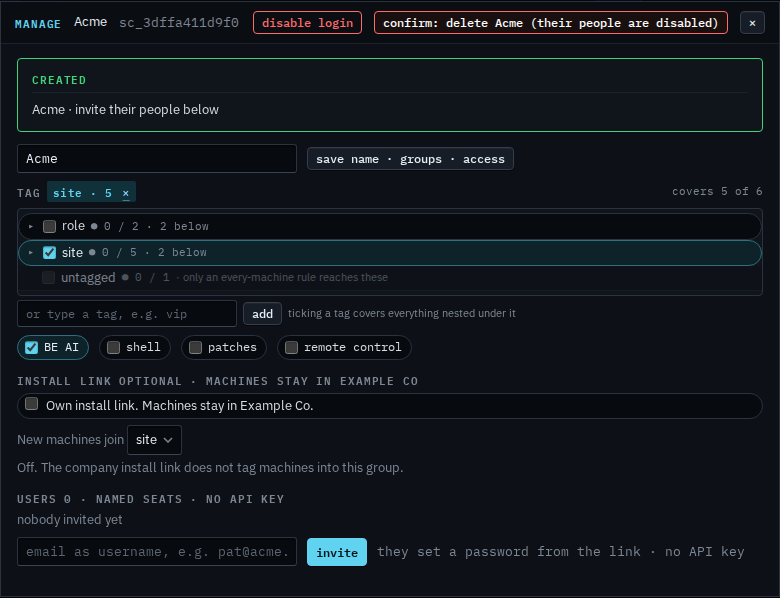Screen dimensions: 780x598
Task: Close the Manage Acme dialog
Action: [x=752, y=23]
